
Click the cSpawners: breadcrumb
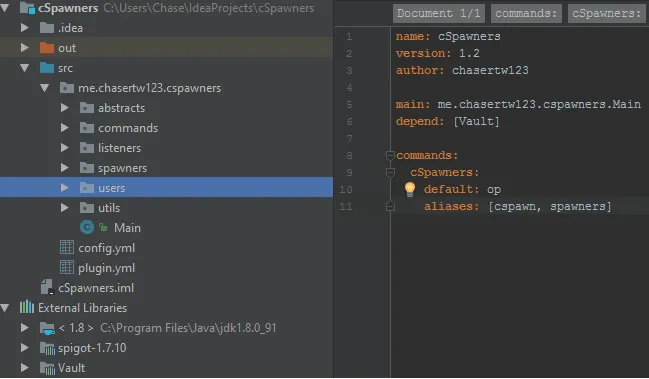tap(607, 14)
